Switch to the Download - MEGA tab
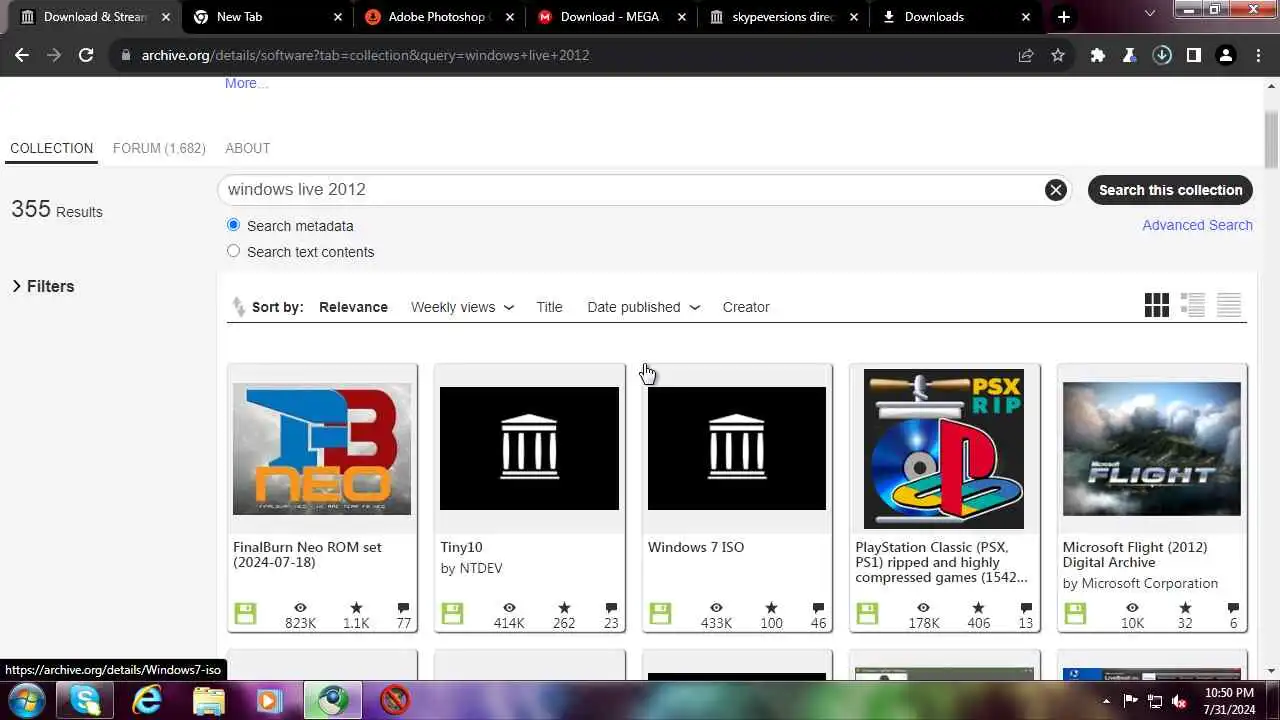1280x720 pixels. click(x=610, y=17)
